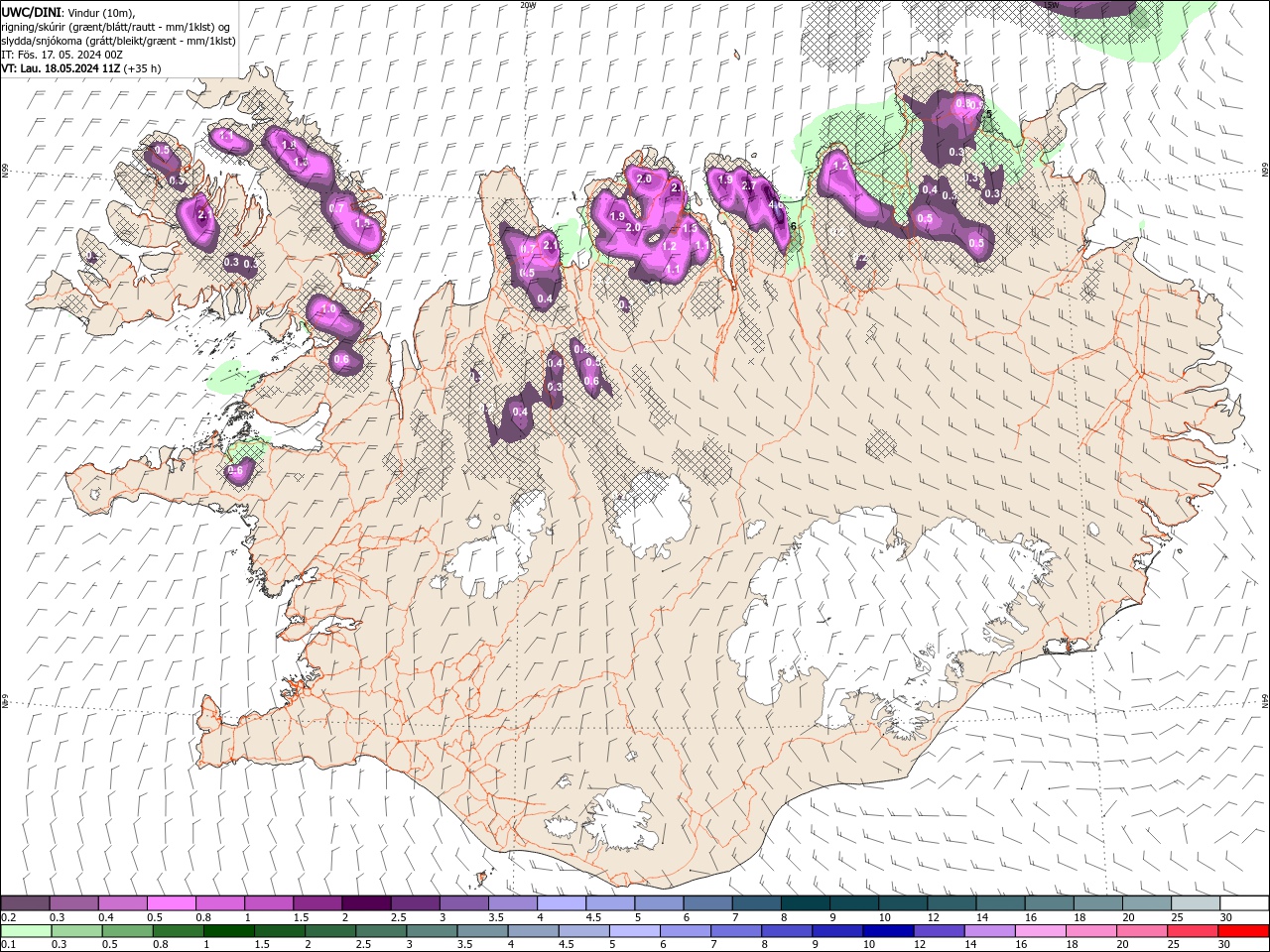
Task: Click the 1.5 magenta-purple snow scale swatch
Action: 317,902
